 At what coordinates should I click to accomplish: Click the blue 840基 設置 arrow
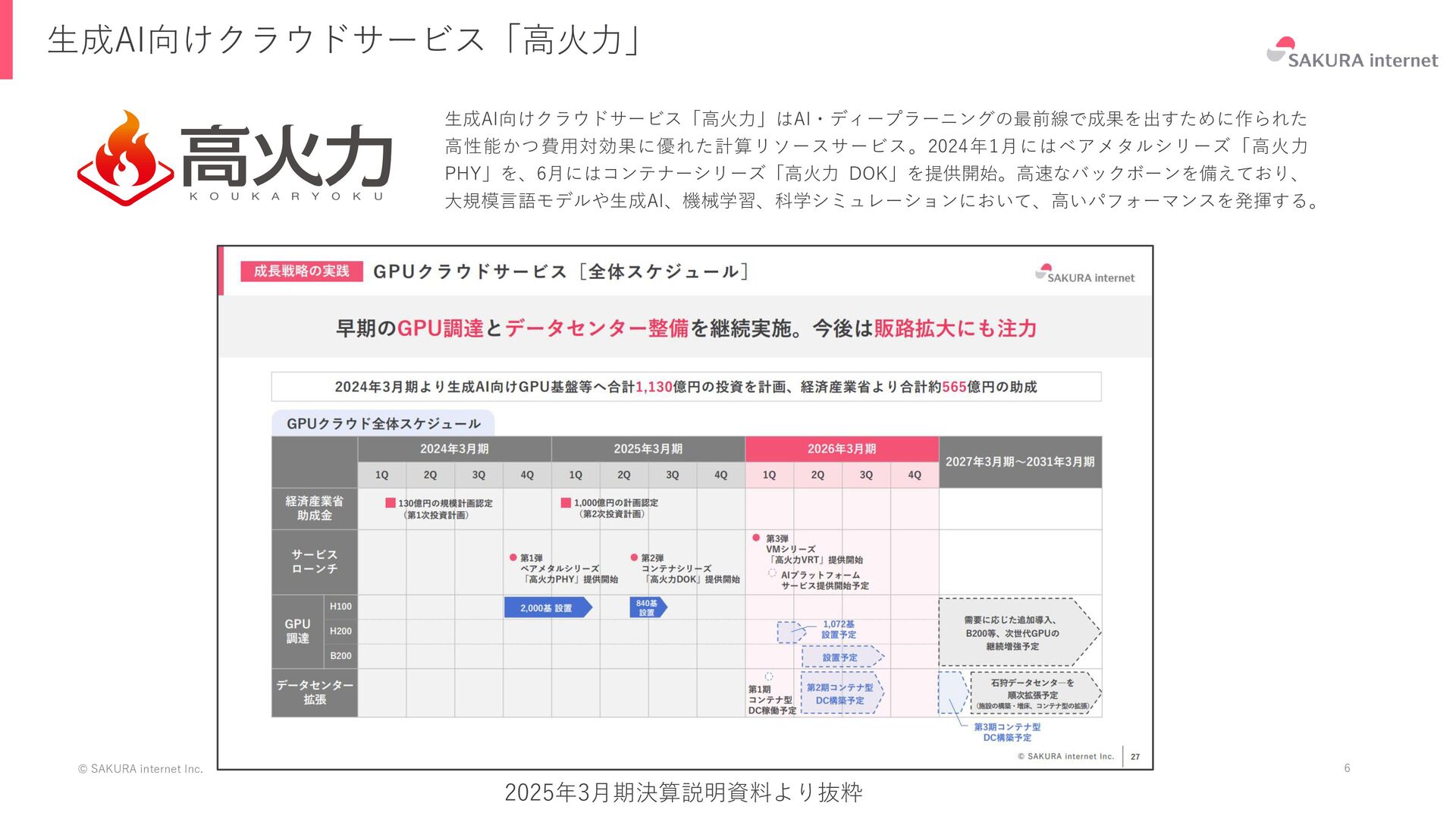coord(648,607)
